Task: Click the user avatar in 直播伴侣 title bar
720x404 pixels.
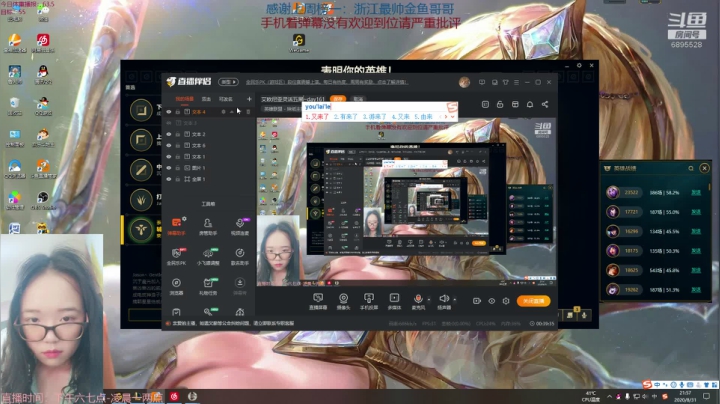Action: [x=464, y=82]
